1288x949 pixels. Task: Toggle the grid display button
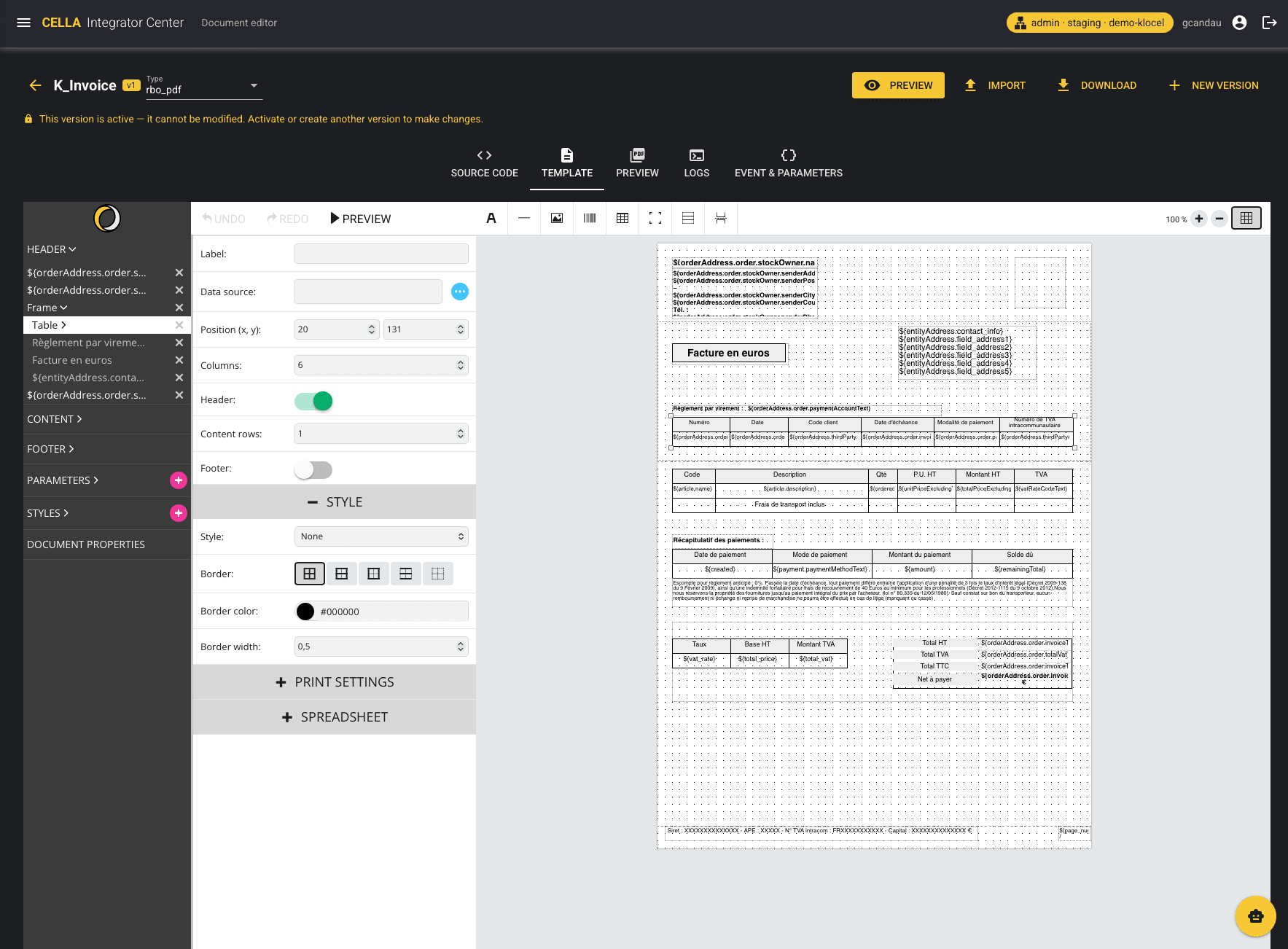[1246, 218]
